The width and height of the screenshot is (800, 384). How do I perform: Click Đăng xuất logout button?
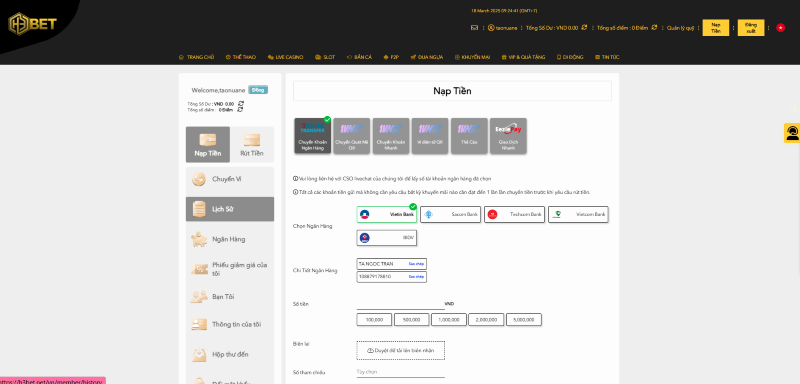[x=751, y=28]
